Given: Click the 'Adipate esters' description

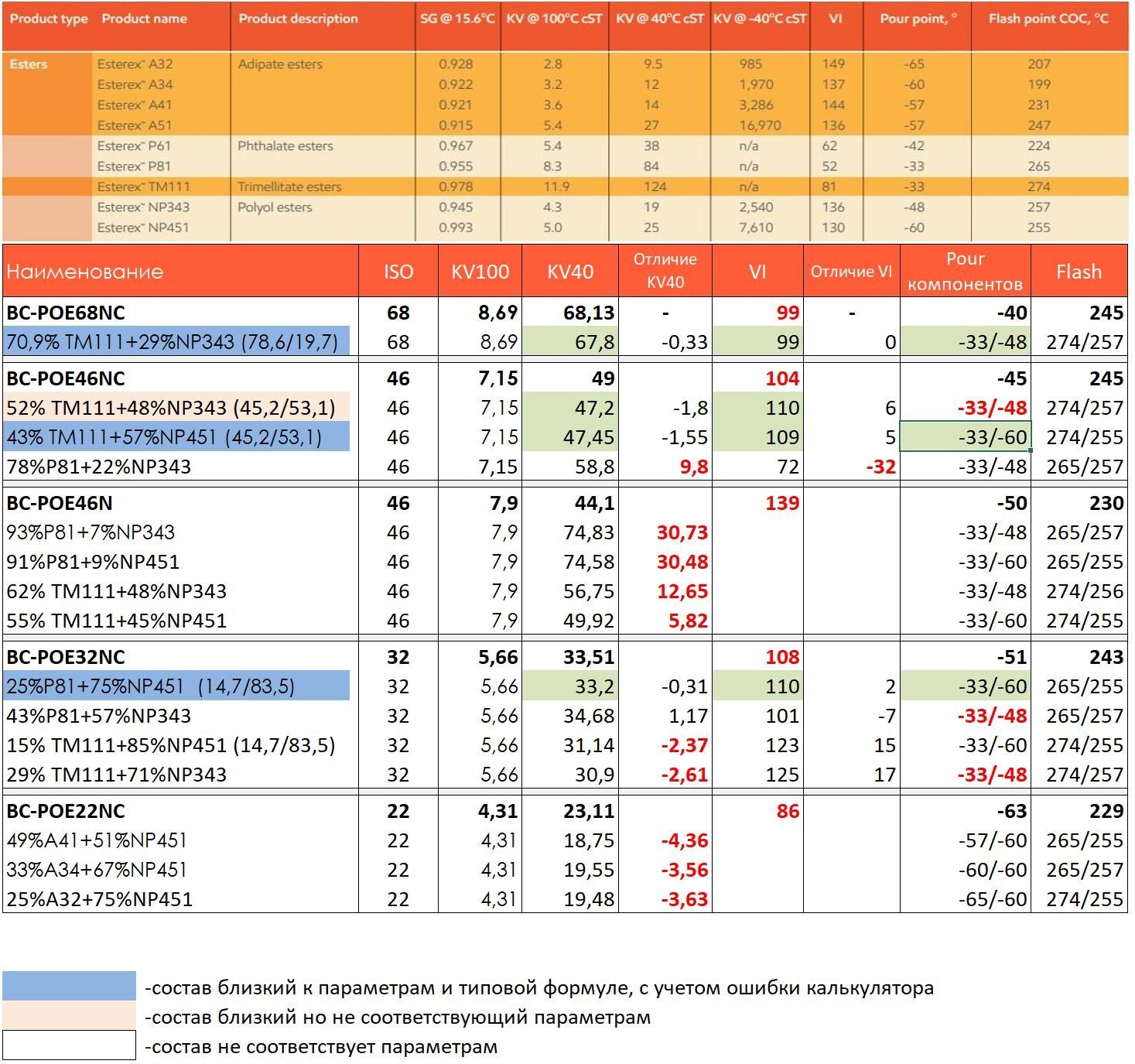Looking at the screenshot, I should [x=281, y=64].
